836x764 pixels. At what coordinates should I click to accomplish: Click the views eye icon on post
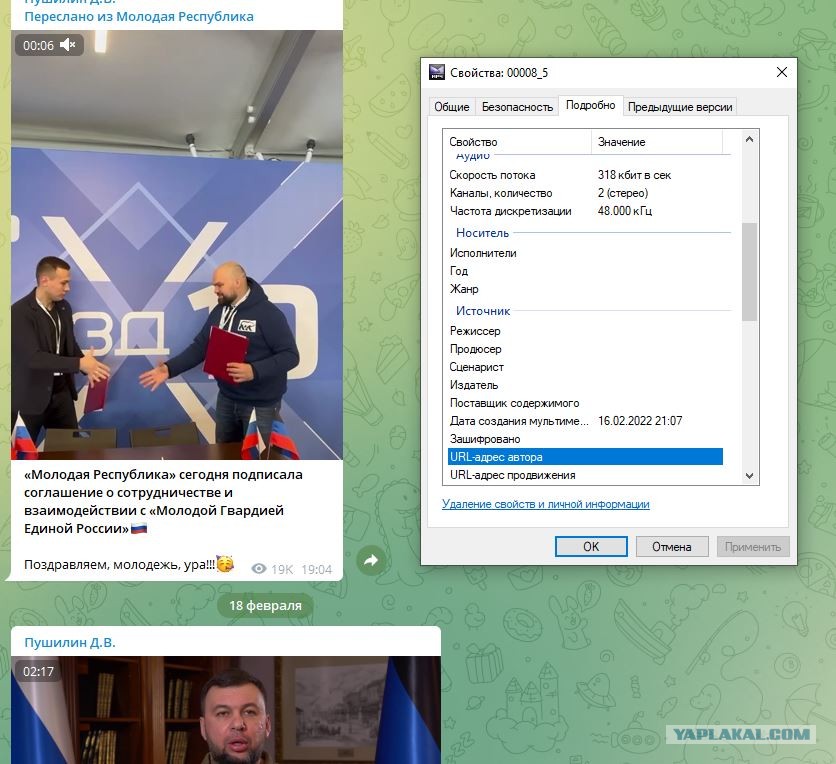click(259, 569)
